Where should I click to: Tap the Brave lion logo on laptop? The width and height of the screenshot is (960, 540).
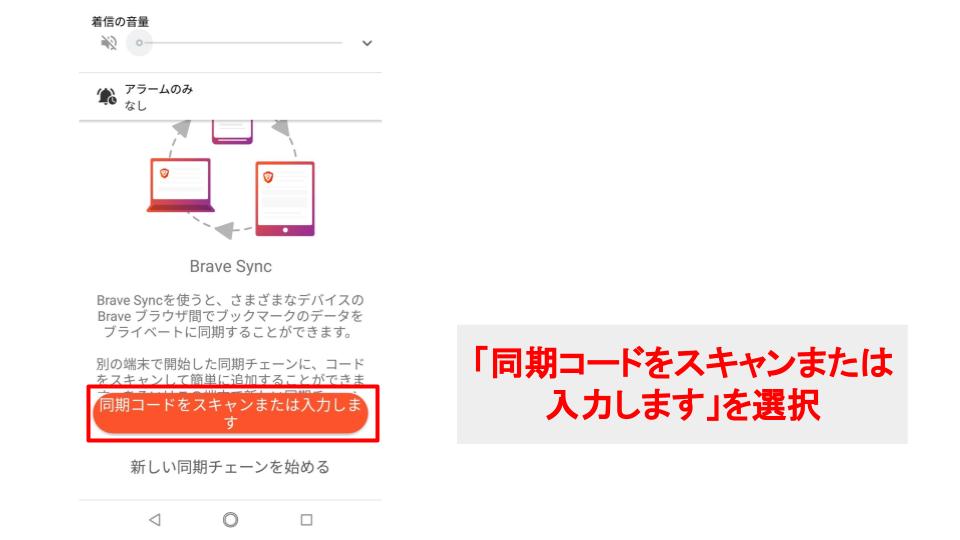tap(164, 173)
